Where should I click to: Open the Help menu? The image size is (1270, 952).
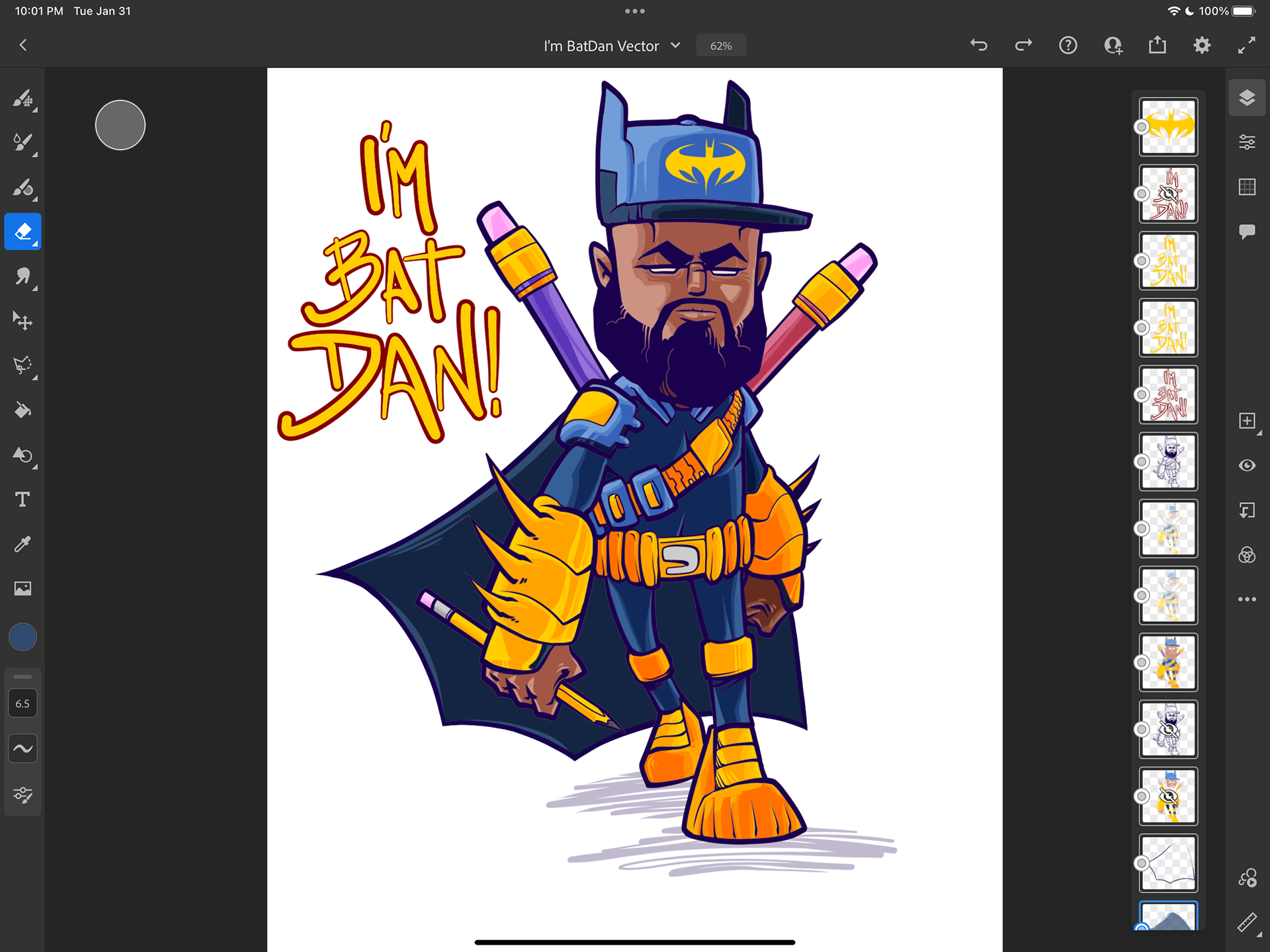coord(1068,45)
